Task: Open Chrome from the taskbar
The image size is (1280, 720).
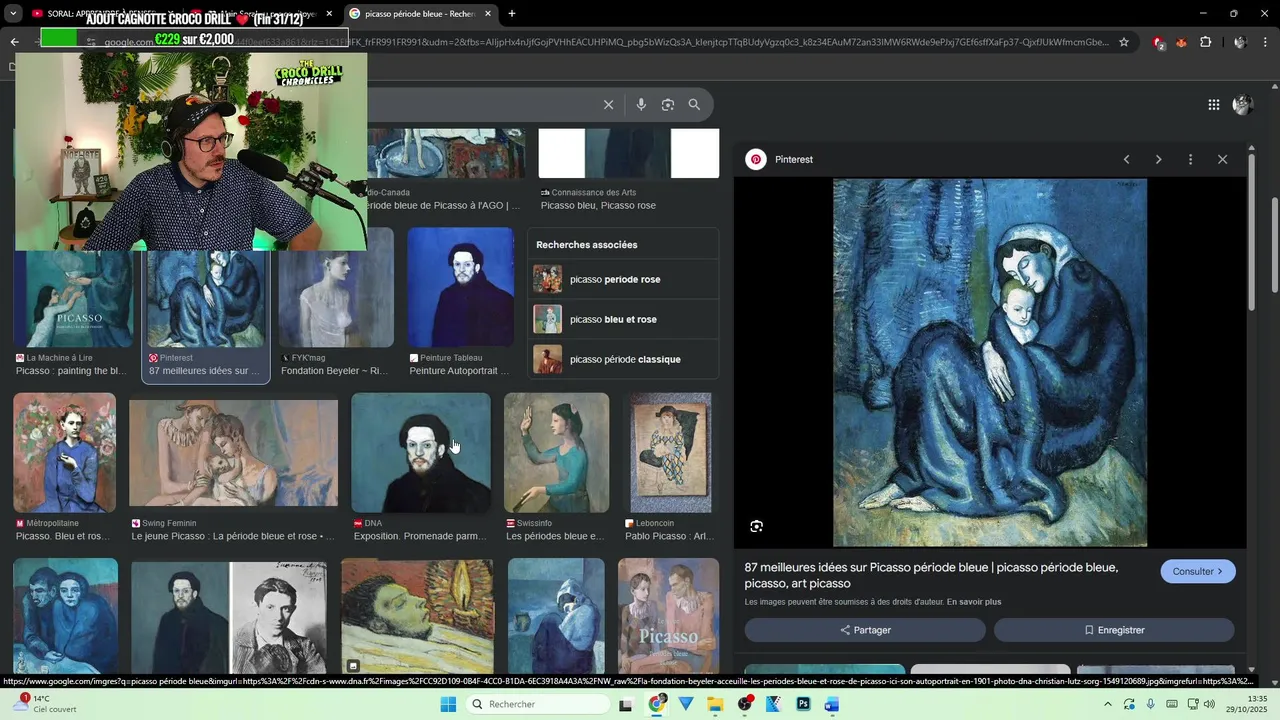Action: 656,704
